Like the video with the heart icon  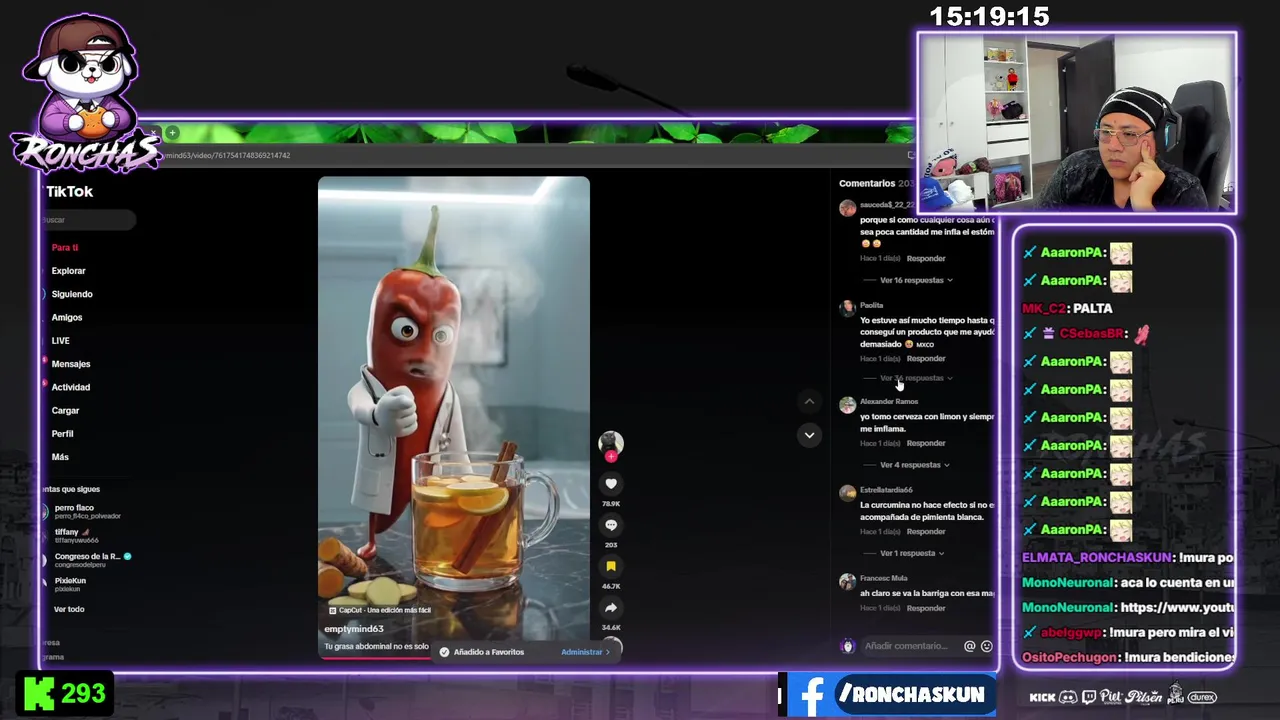point(611,484)
